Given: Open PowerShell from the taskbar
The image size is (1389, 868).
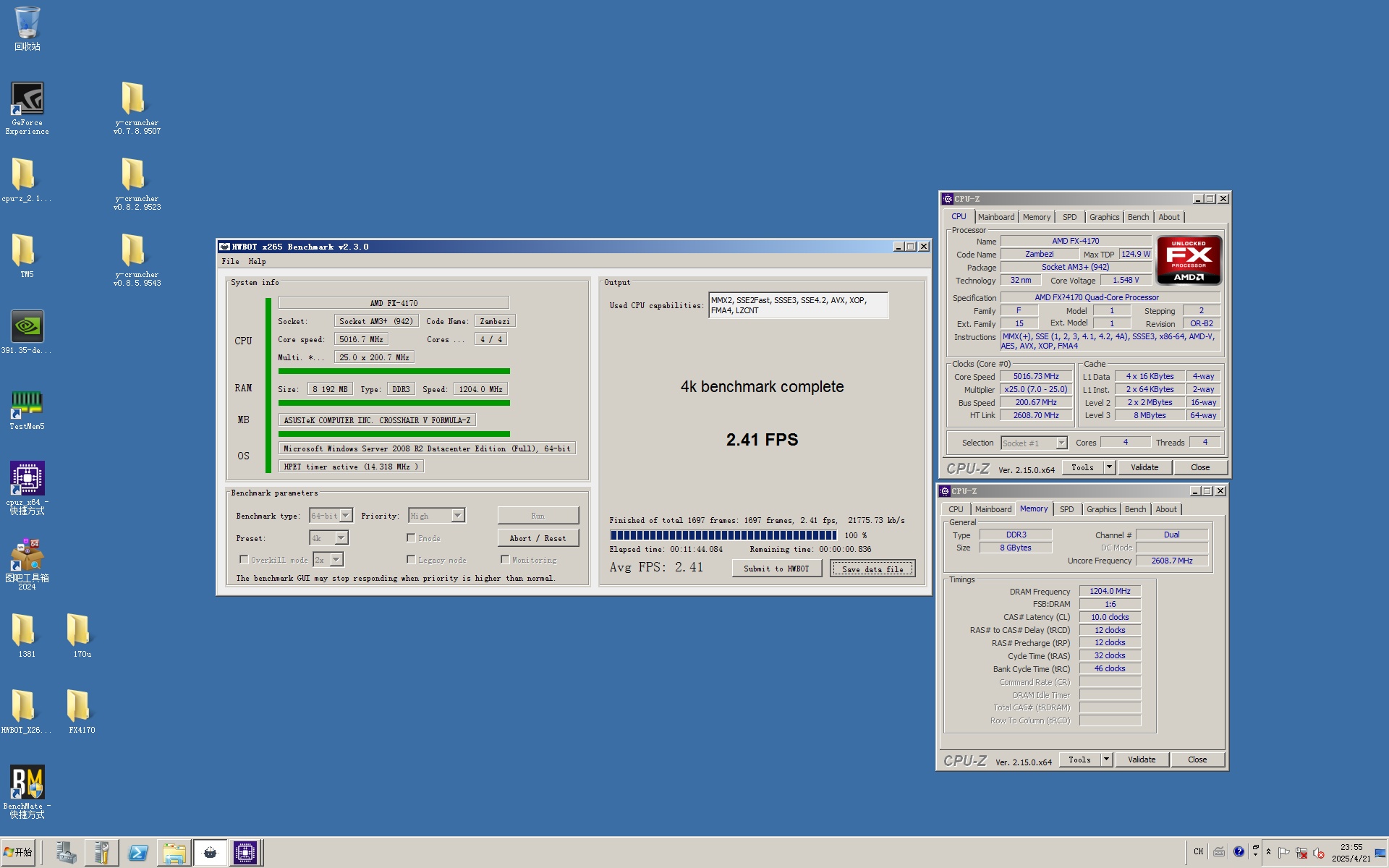Looking at the screenshot, I should tap(137, 853).
